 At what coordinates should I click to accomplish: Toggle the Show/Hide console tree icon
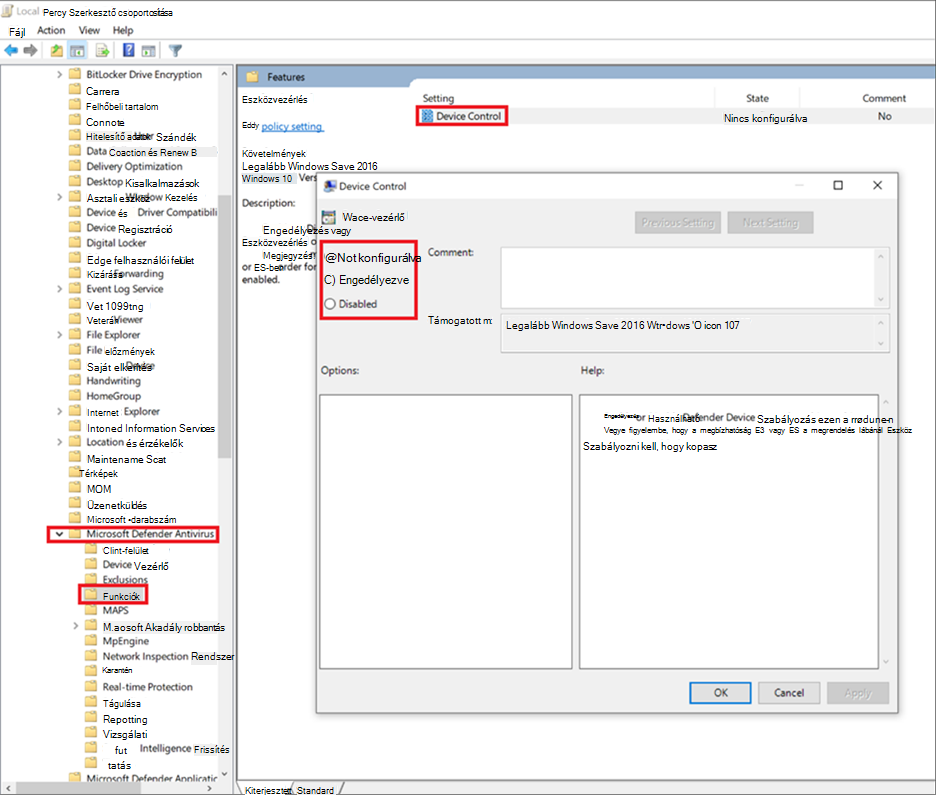coord(78,51)
